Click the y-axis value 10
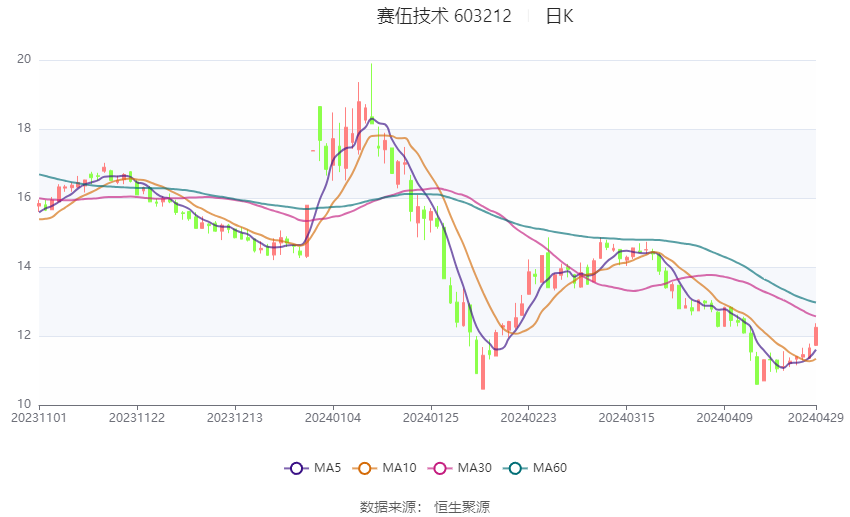The image size is (850, 517). 24,404
